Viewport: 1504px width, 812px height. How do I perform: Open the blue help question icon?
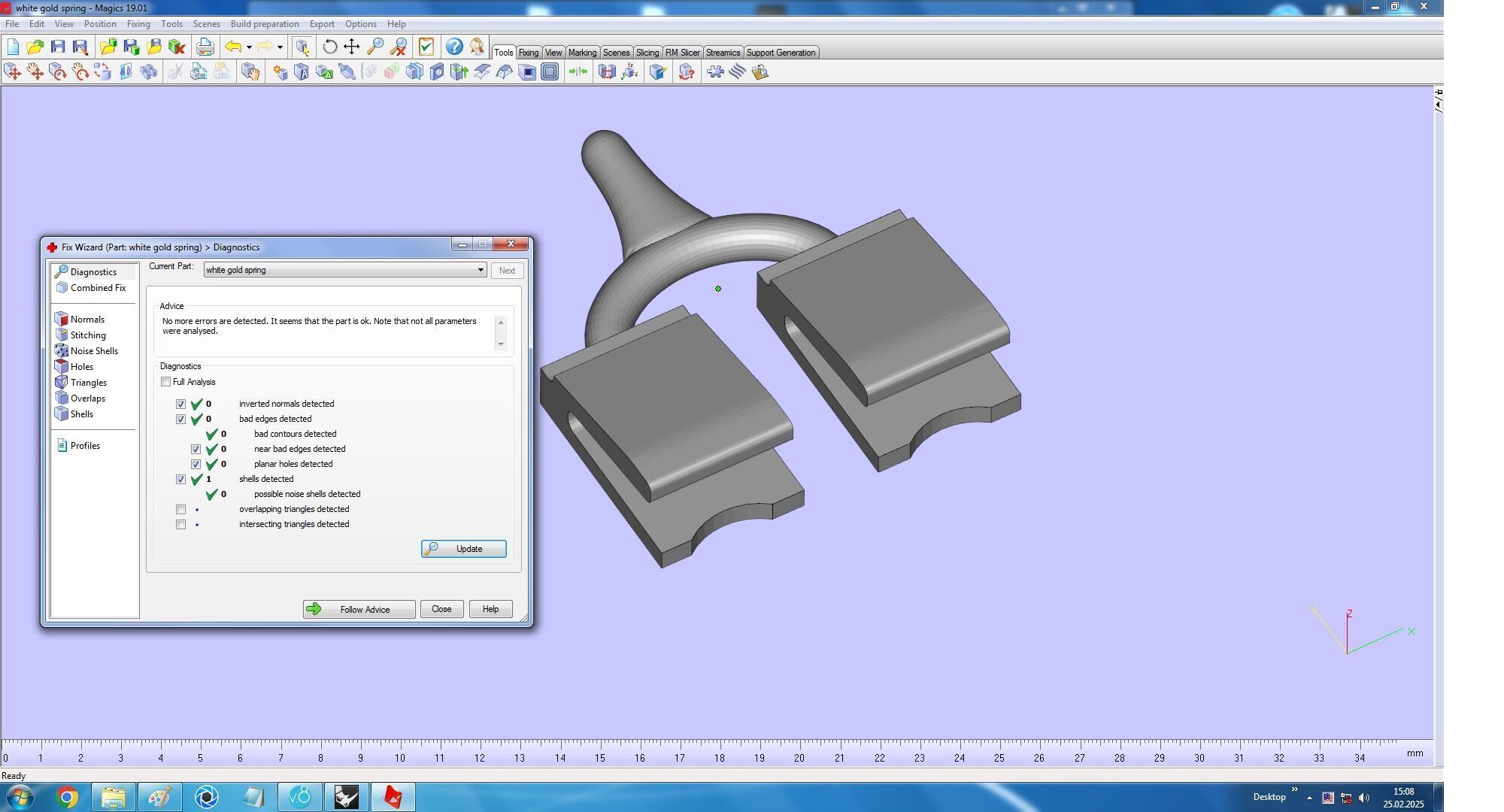[453, 47]
